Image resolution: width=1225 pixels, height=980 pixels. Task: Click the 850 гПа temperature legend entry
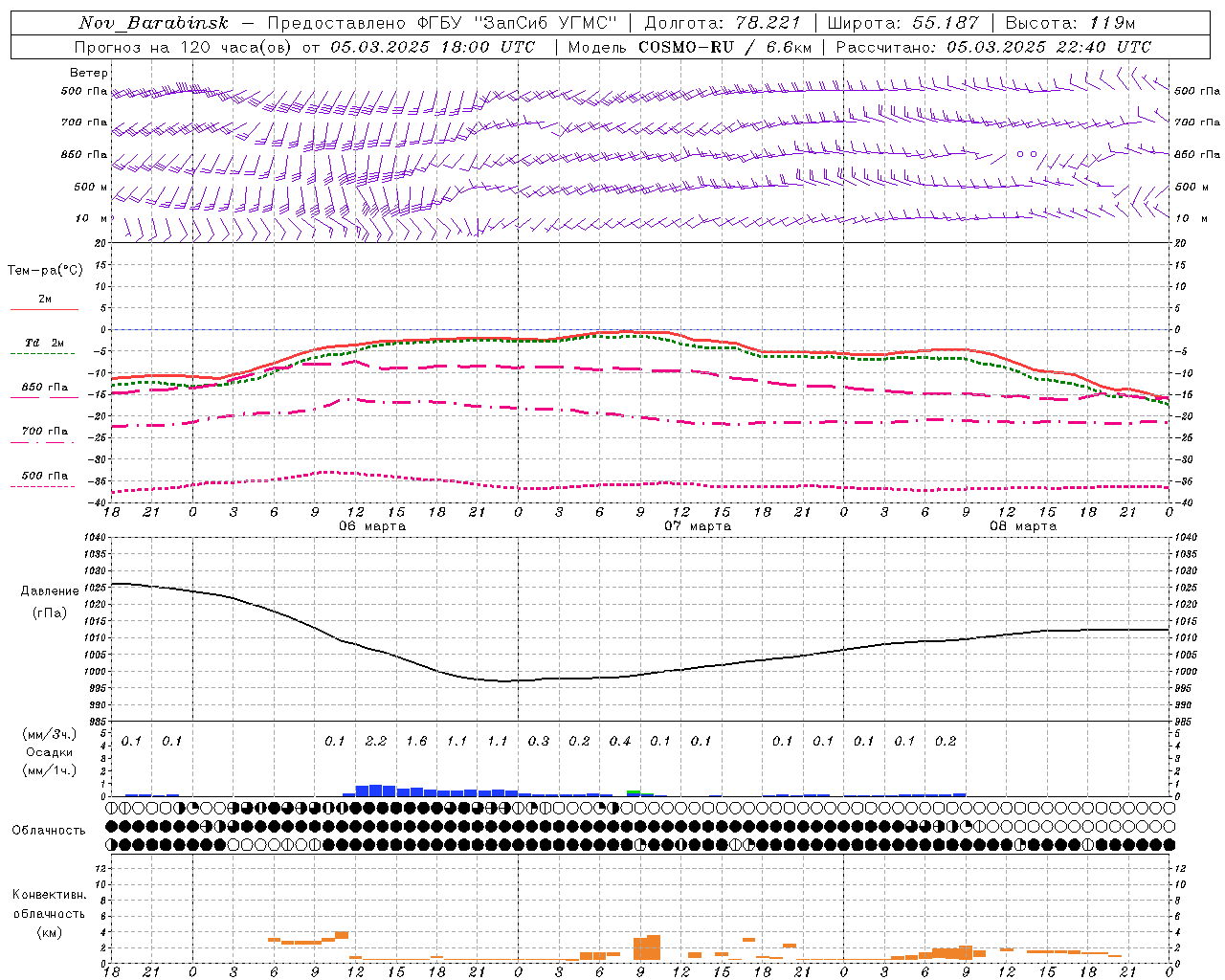[x=45, y=388]
